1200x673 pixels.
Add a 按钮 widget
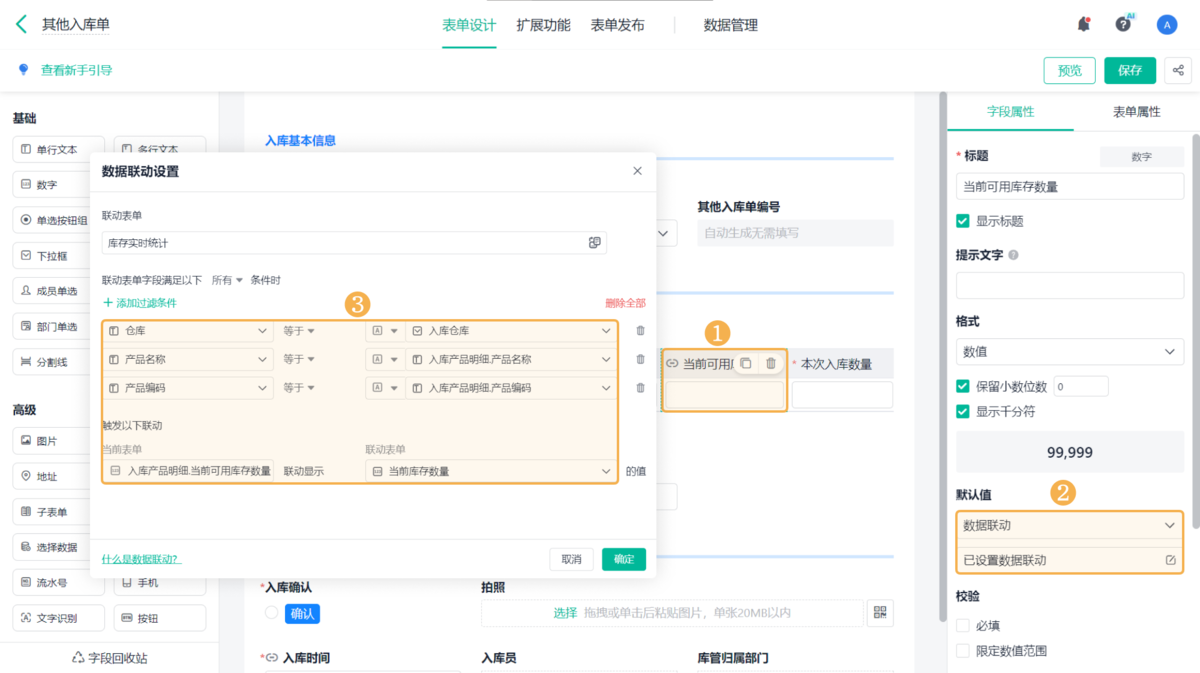coord(160,618)
